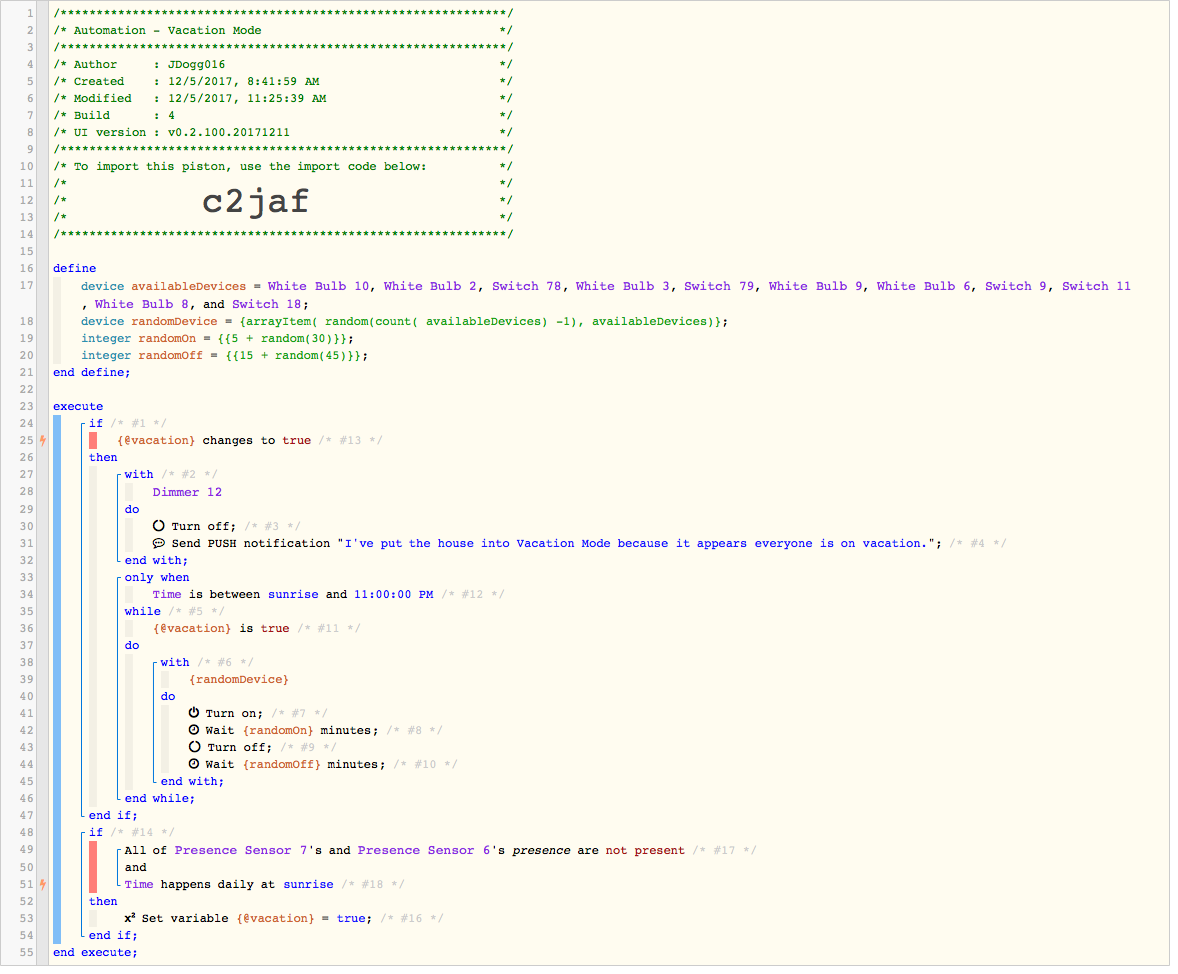Click the device Switch 9
Image resolution: width=1178 pixels, height=974 pixels.
click(x=1016, y=286)
